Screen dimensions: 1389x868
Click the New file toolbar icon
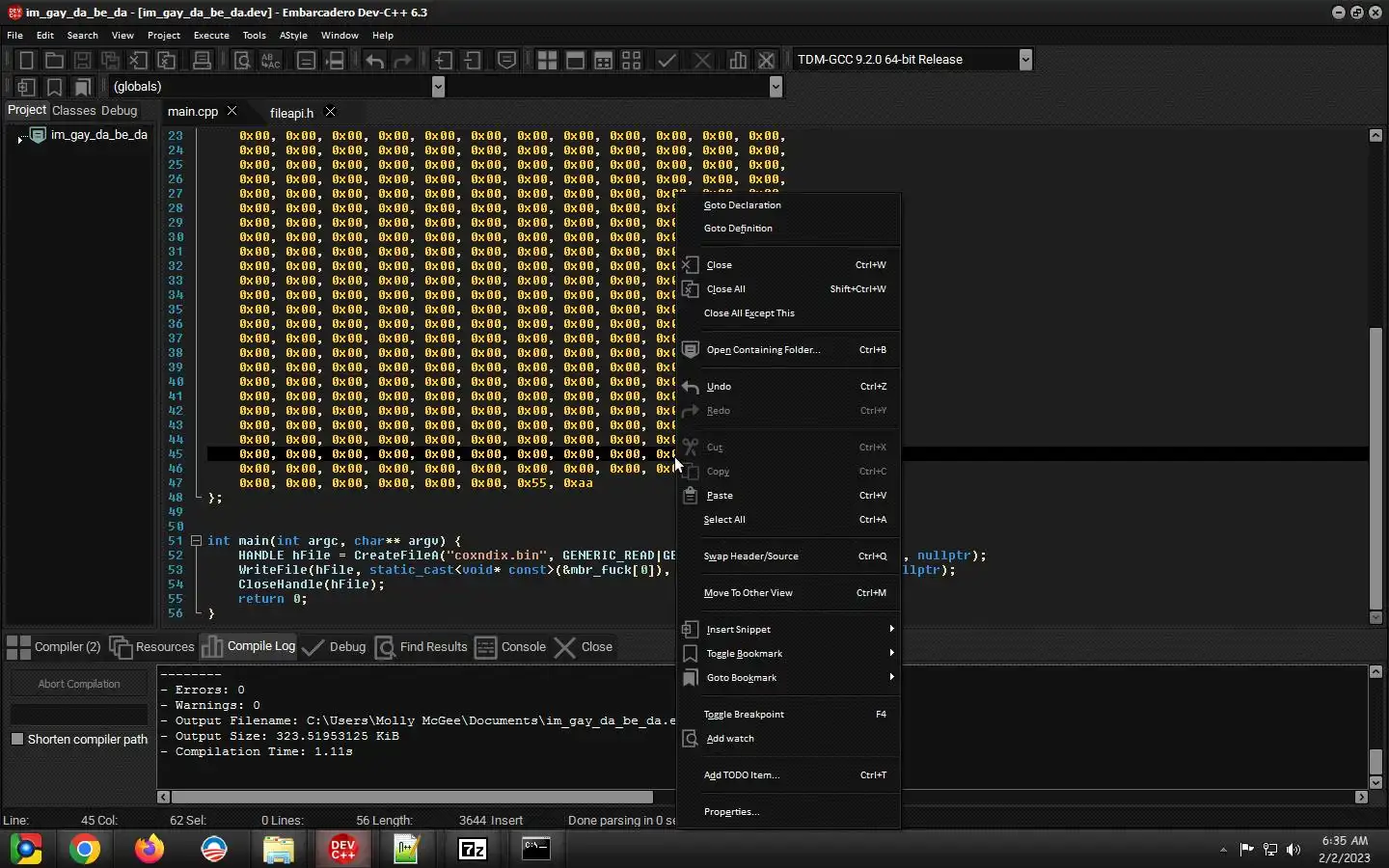coord(26,60)
